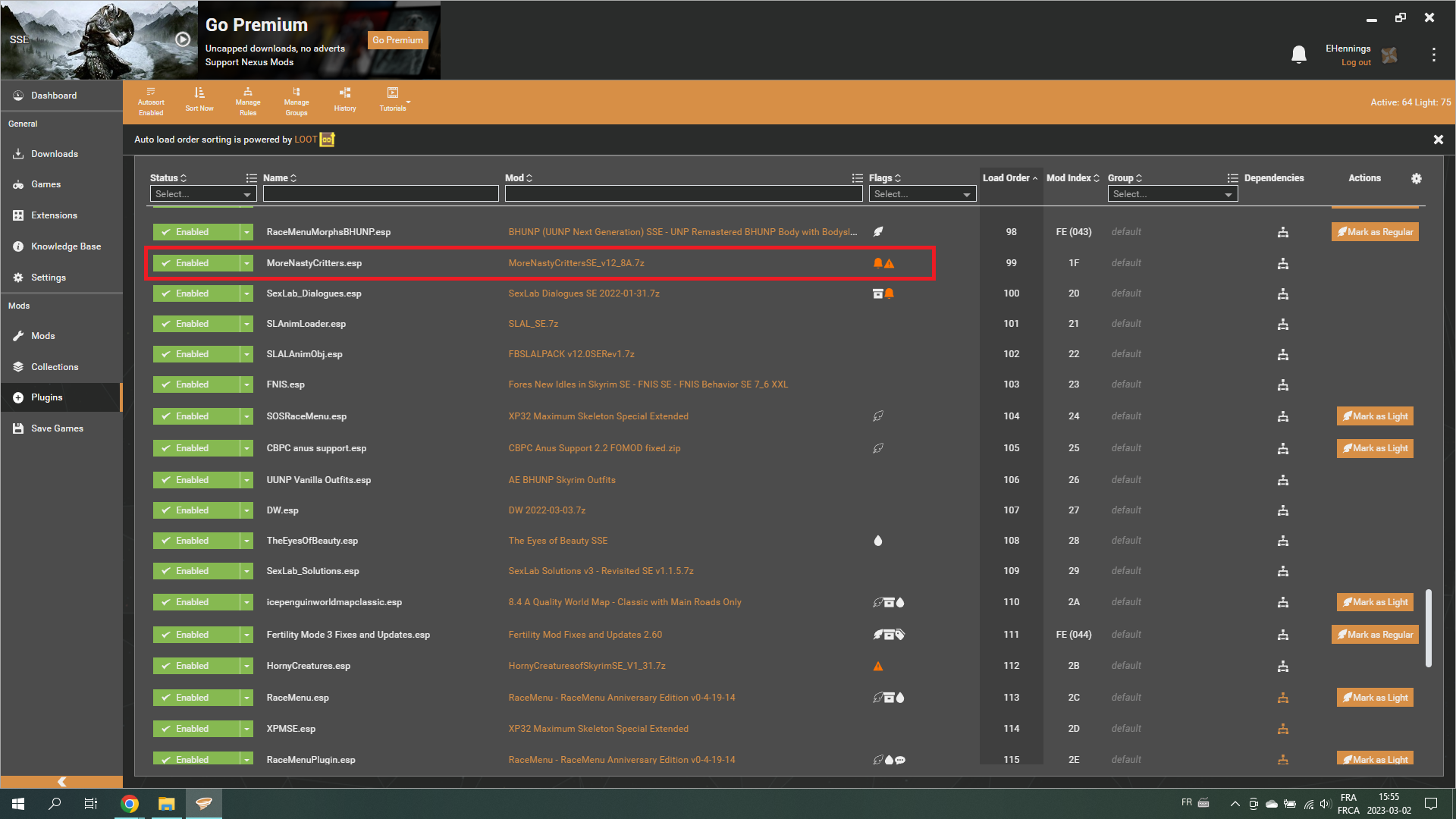Mark CBPC anus support.esp as Light

(1375, 448)
